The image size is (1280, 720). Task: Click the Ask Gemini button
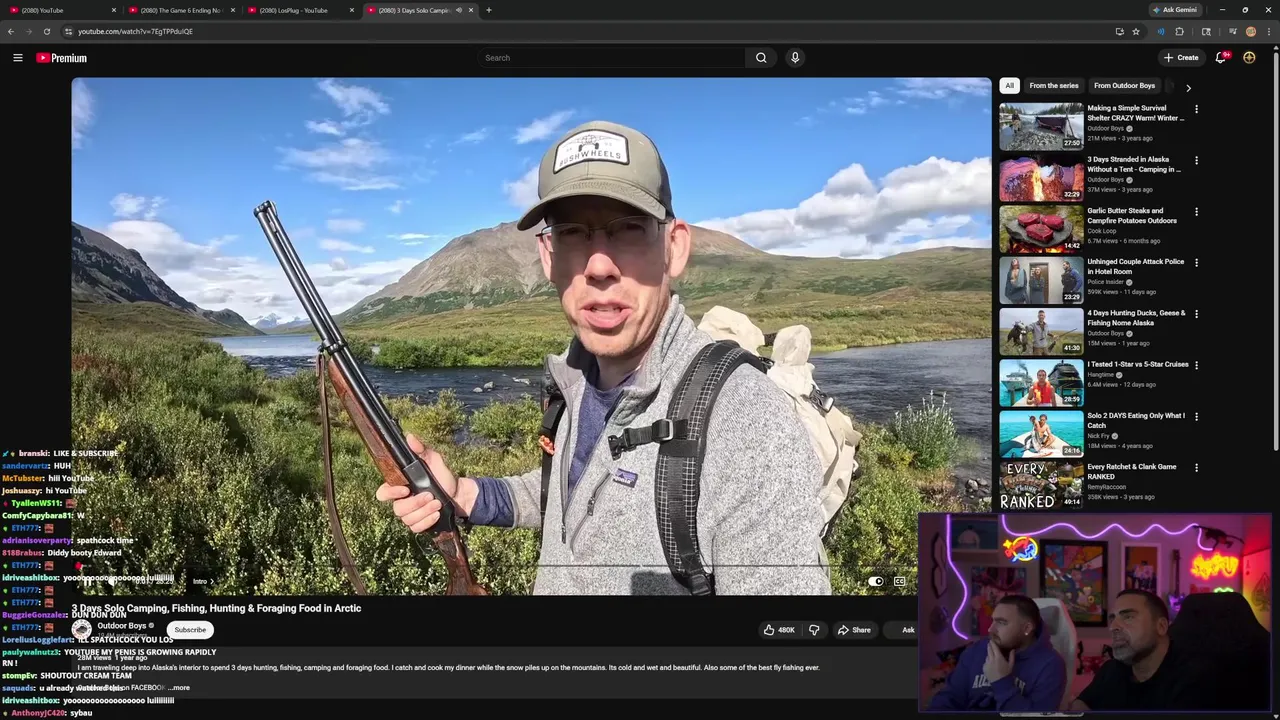point(1174,10)
